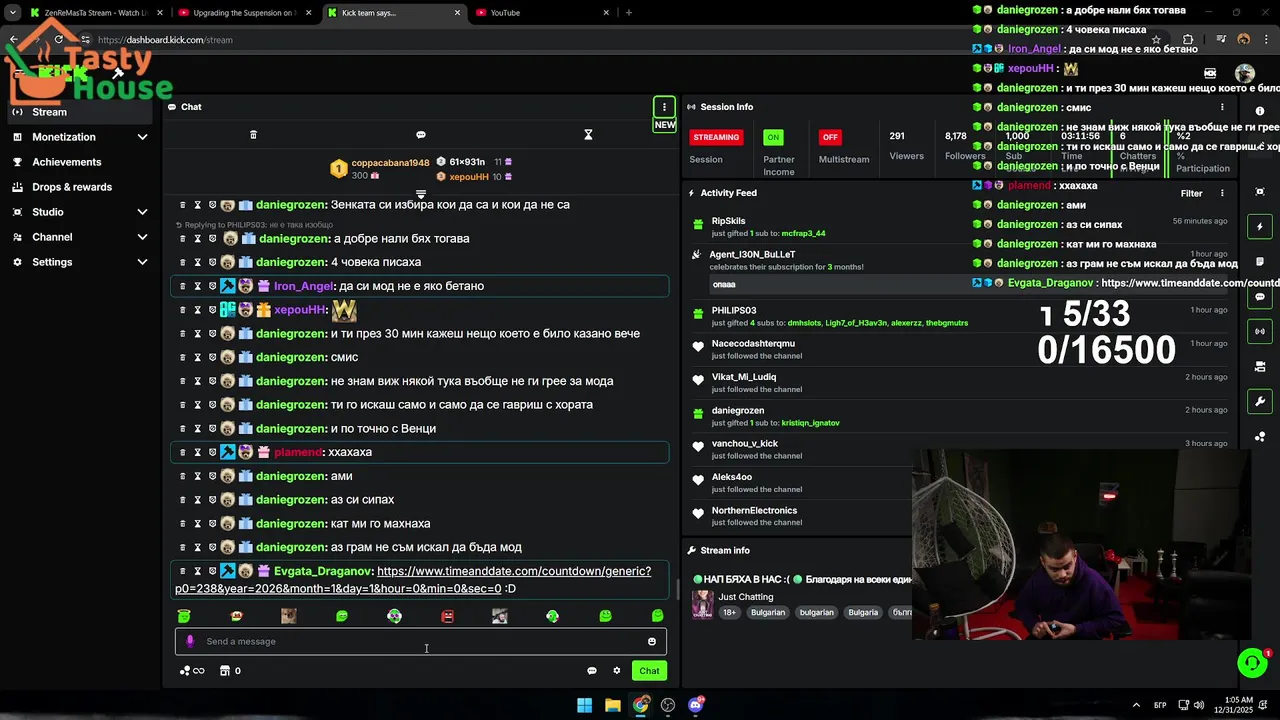Select Stream in the left sidebar

pos(80,112)
